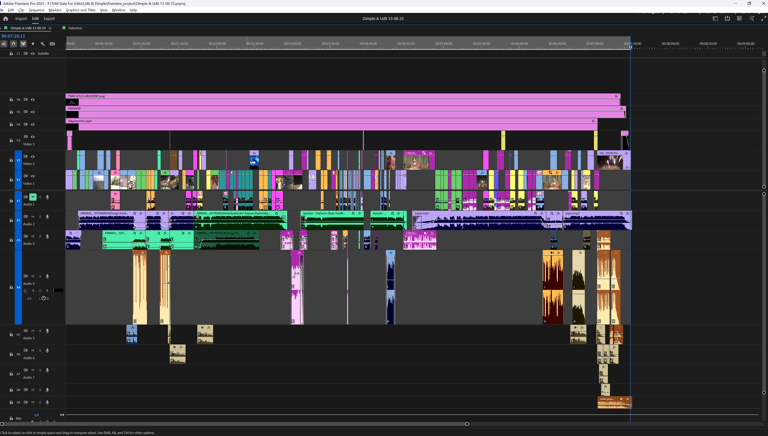Screen dimensions: 768x436
Task: Toggle Video 2 track output eye
Action: [33, 156]
